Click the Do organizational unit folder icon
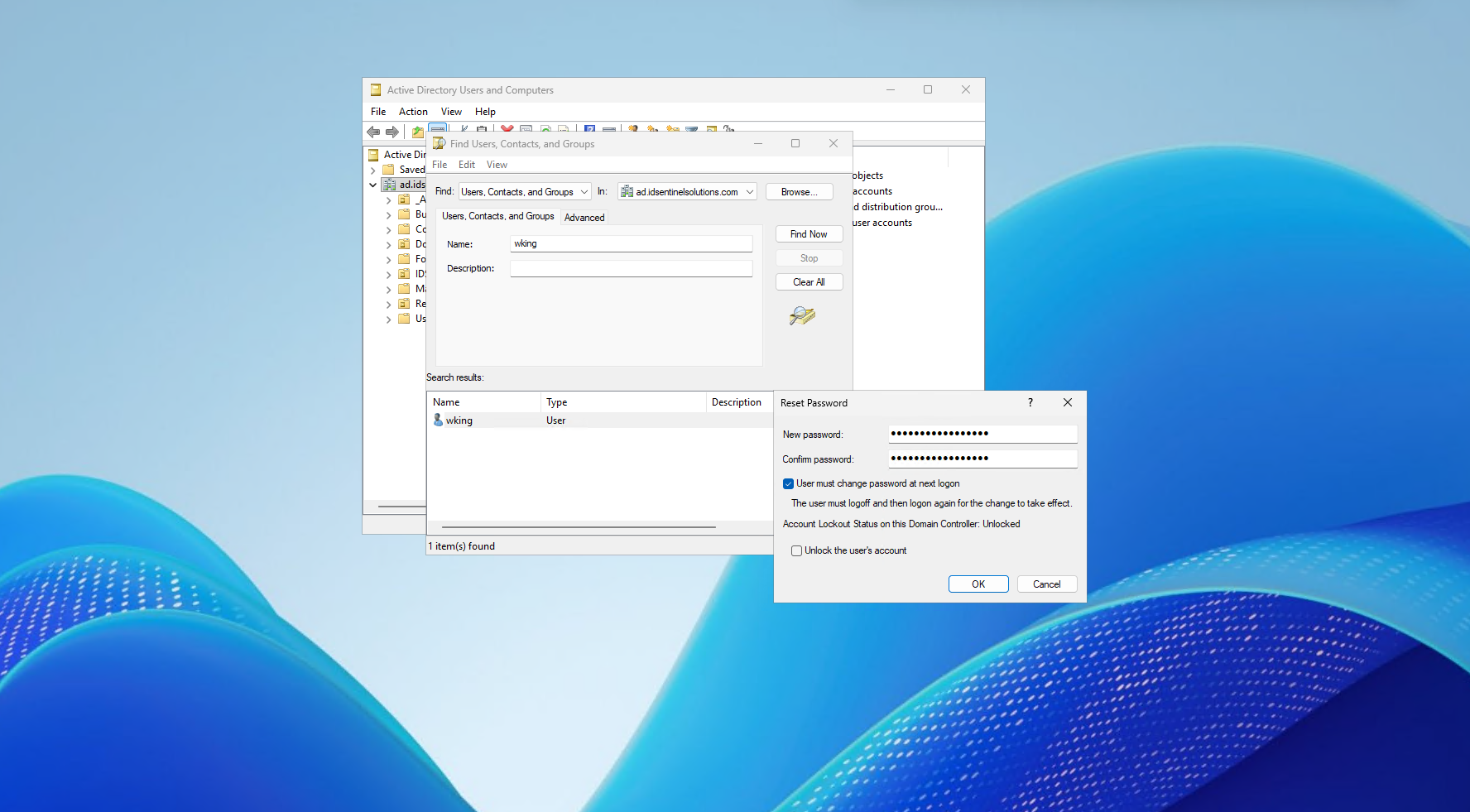 tap(404, 244)
